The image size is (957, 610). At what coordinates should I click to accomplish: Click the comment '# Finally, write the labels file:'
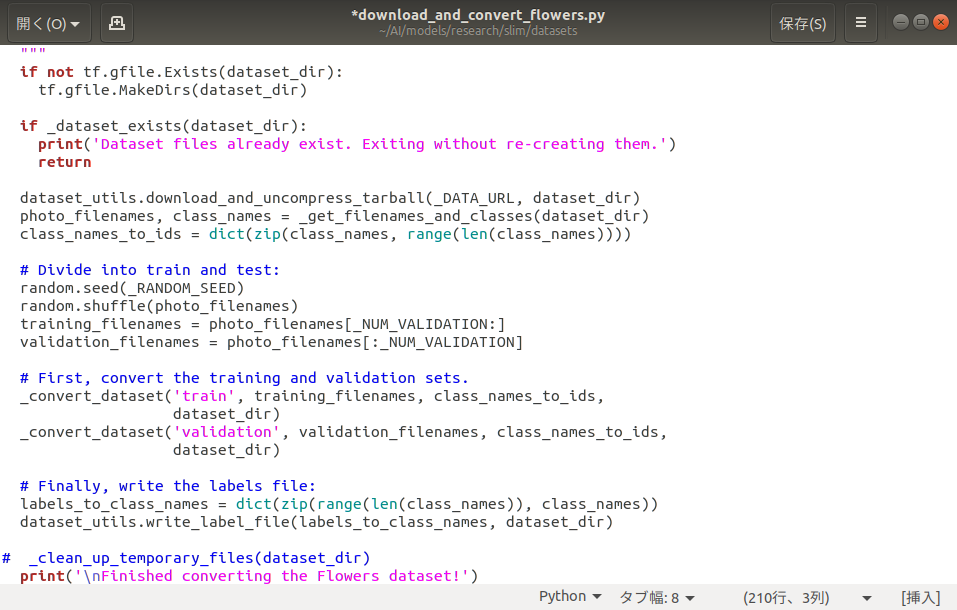pyautogui.click(x=168, y=486)
